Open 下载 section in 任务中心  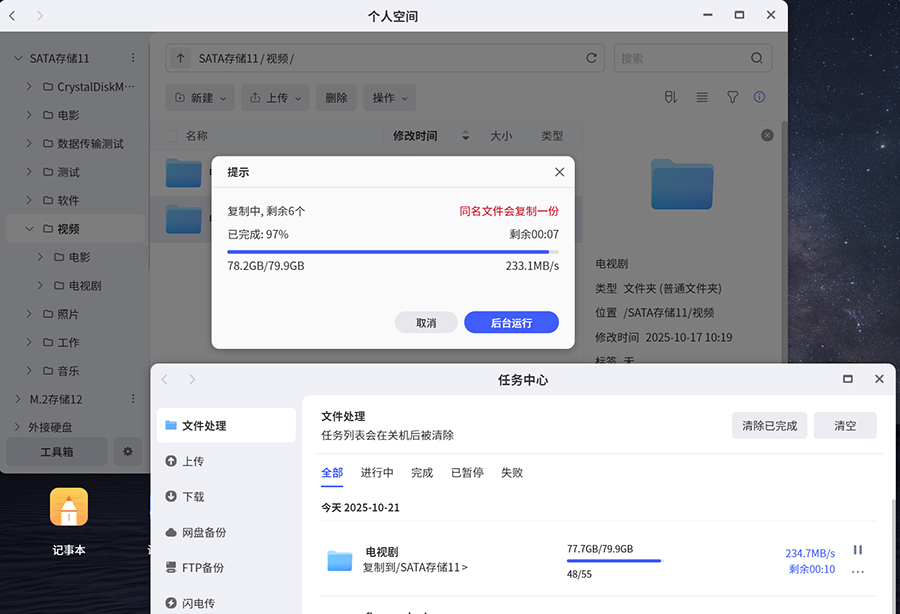point(226,496)
